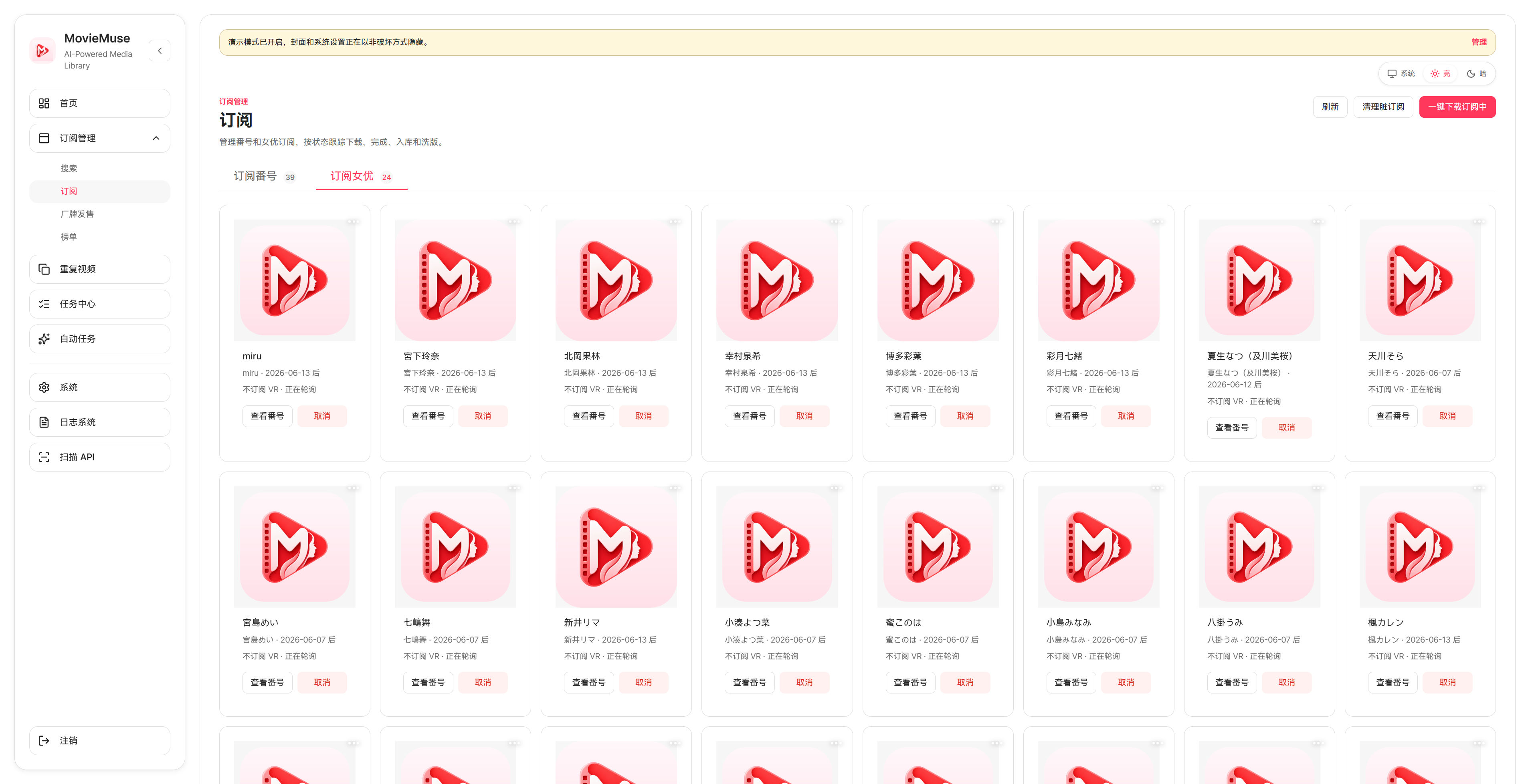Open 任务中心 task center

[x=100, y=304]
